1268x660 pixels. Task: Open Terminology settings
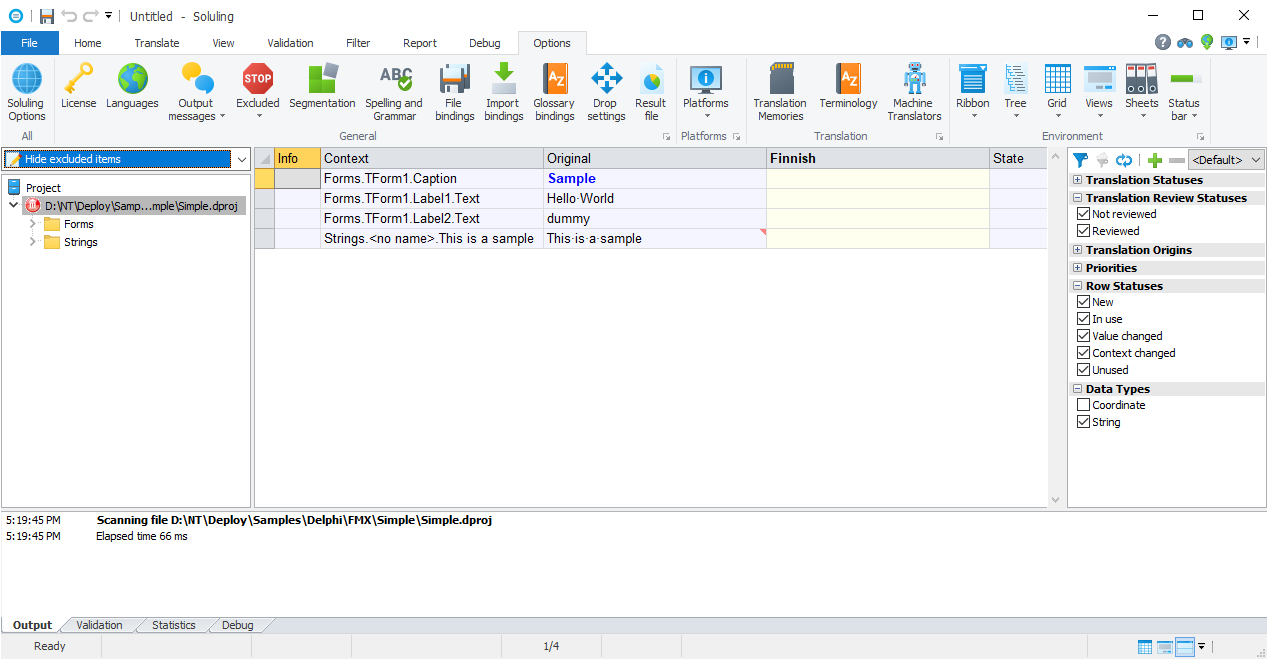[848, 87]
